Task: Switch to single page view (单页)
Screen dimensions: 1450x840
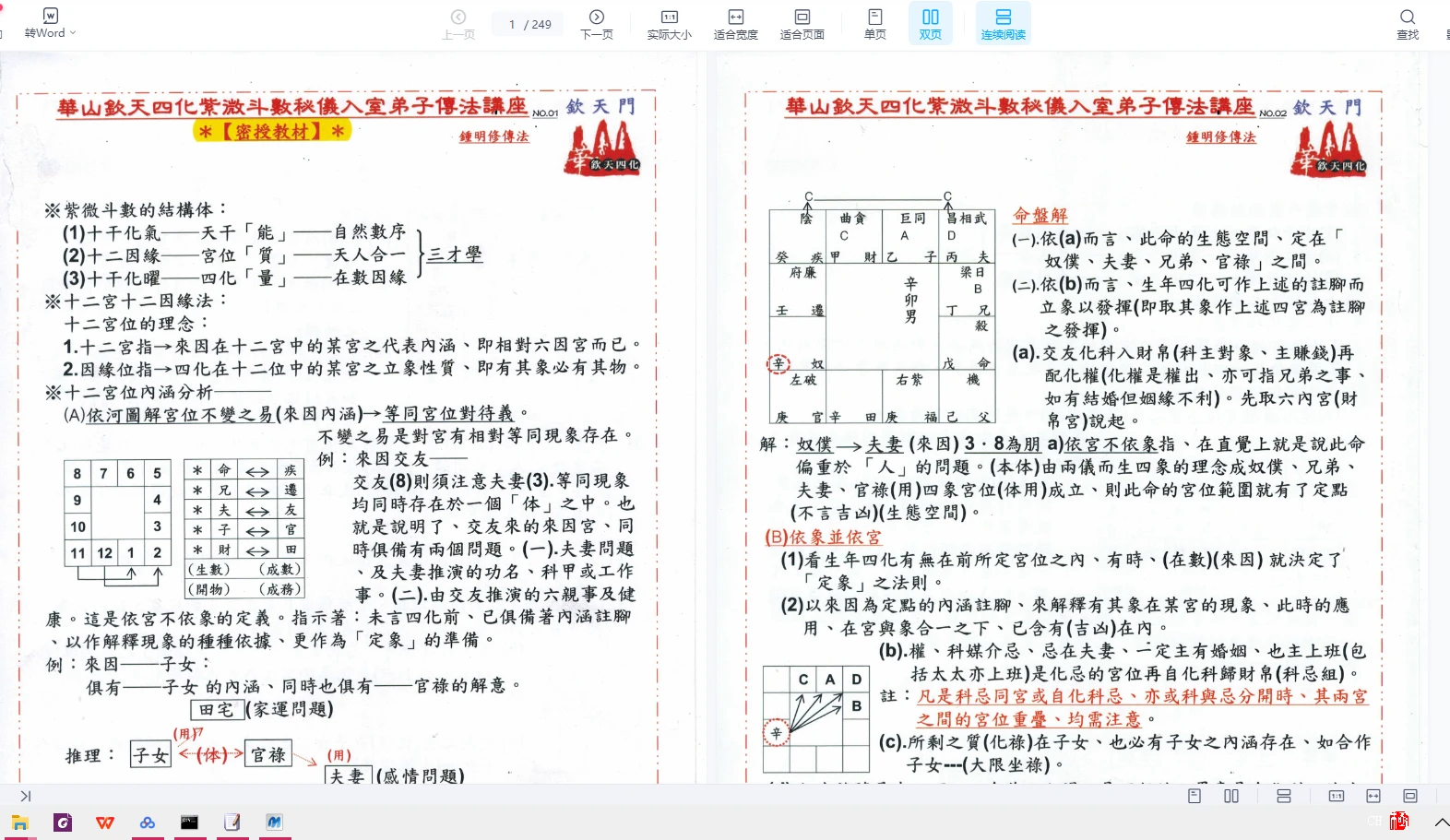Action: pos(874,24)
